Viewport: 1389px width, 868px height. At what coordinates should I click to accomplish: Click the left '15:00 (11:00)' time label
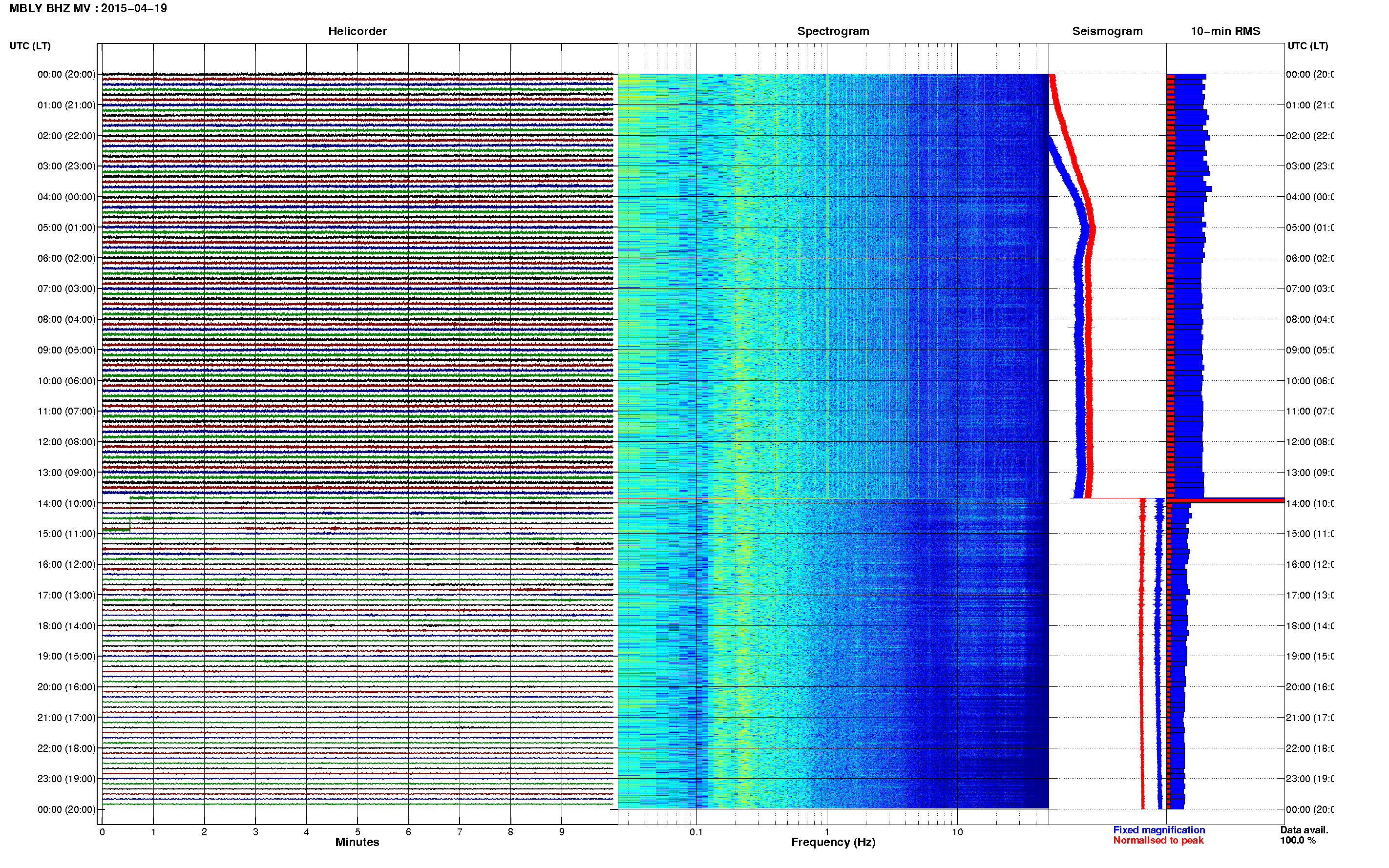click(x=66, y=534)
